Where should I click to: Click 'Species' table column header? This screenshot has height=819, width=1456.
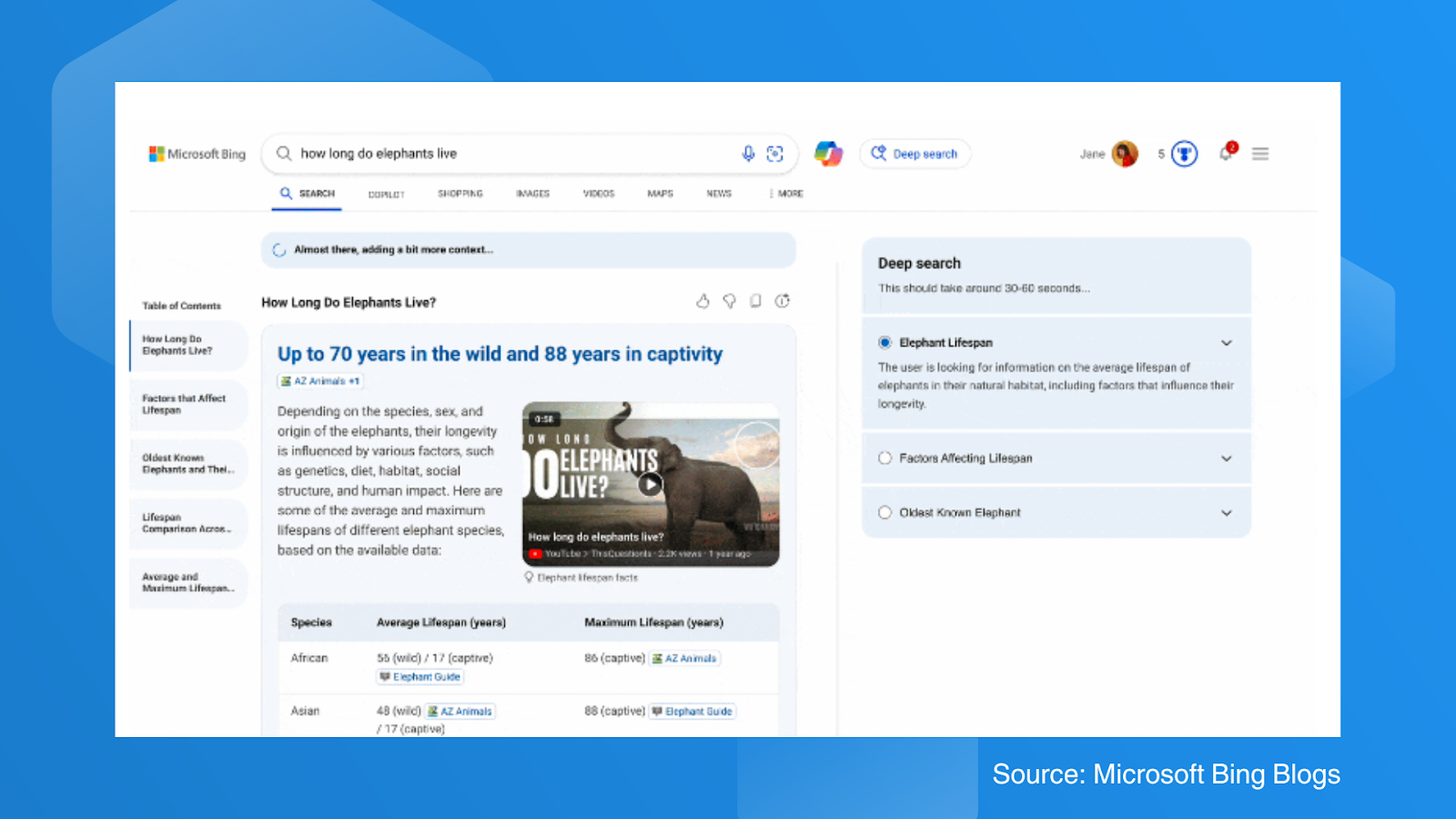click(311, 622)
